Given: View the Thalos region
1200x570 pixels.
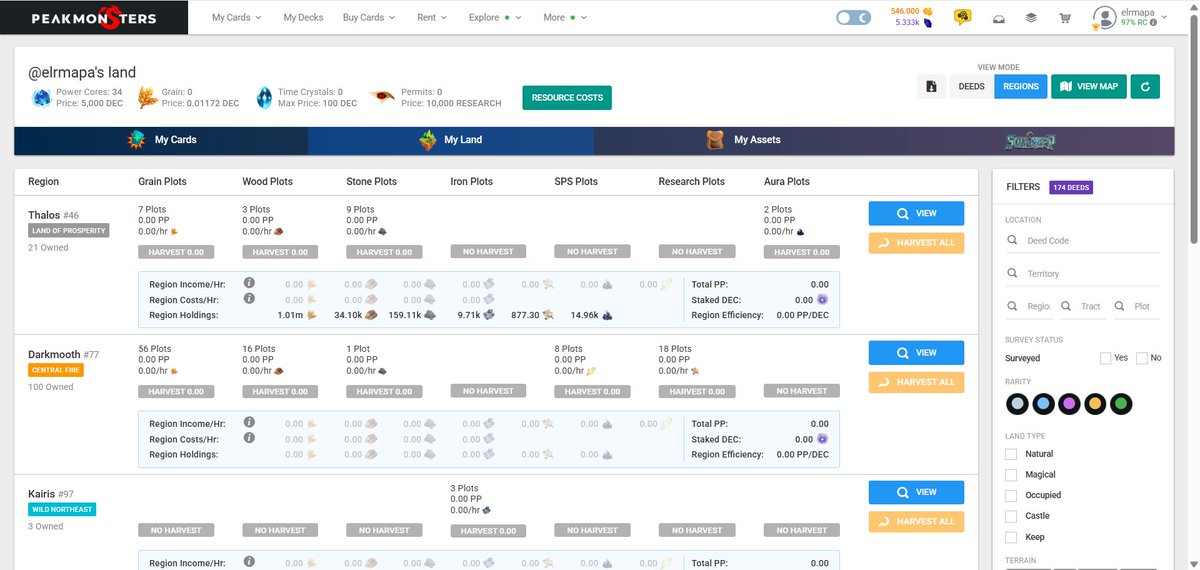Looking at the screenshot, I should [916, 213].
